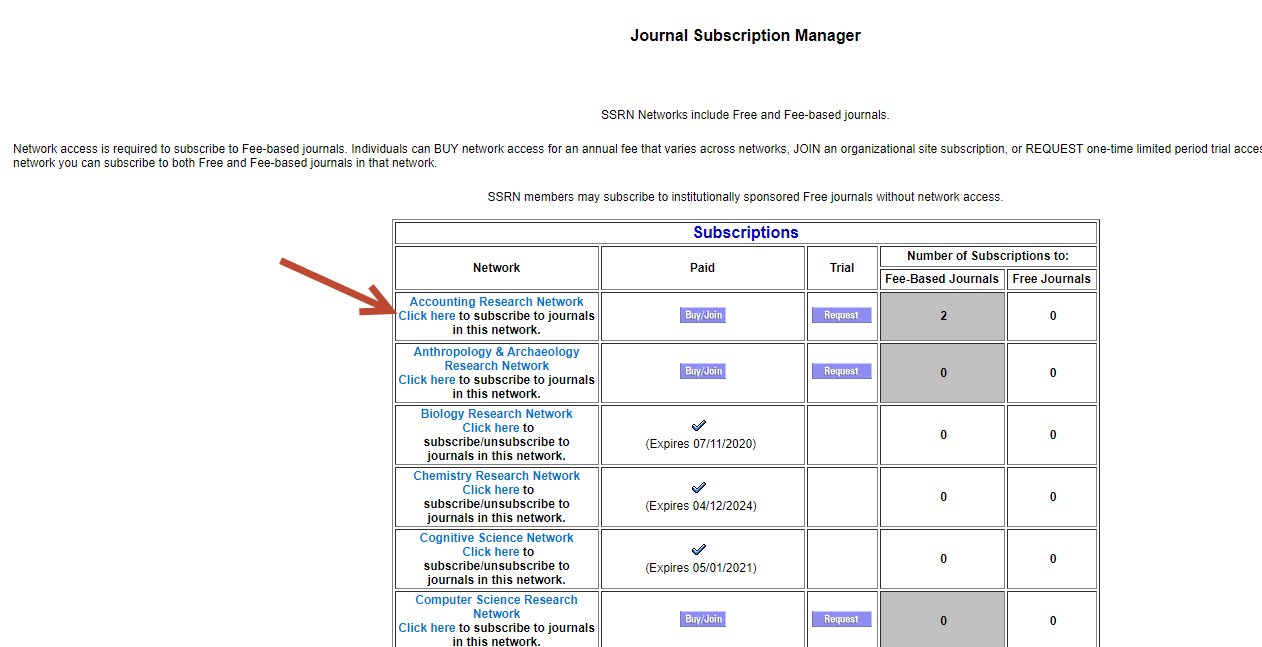The image size is (1262, 647).
Task: Click 'Click here' under Anthropology & Archaeology Network
Action: tap(427, 380)
